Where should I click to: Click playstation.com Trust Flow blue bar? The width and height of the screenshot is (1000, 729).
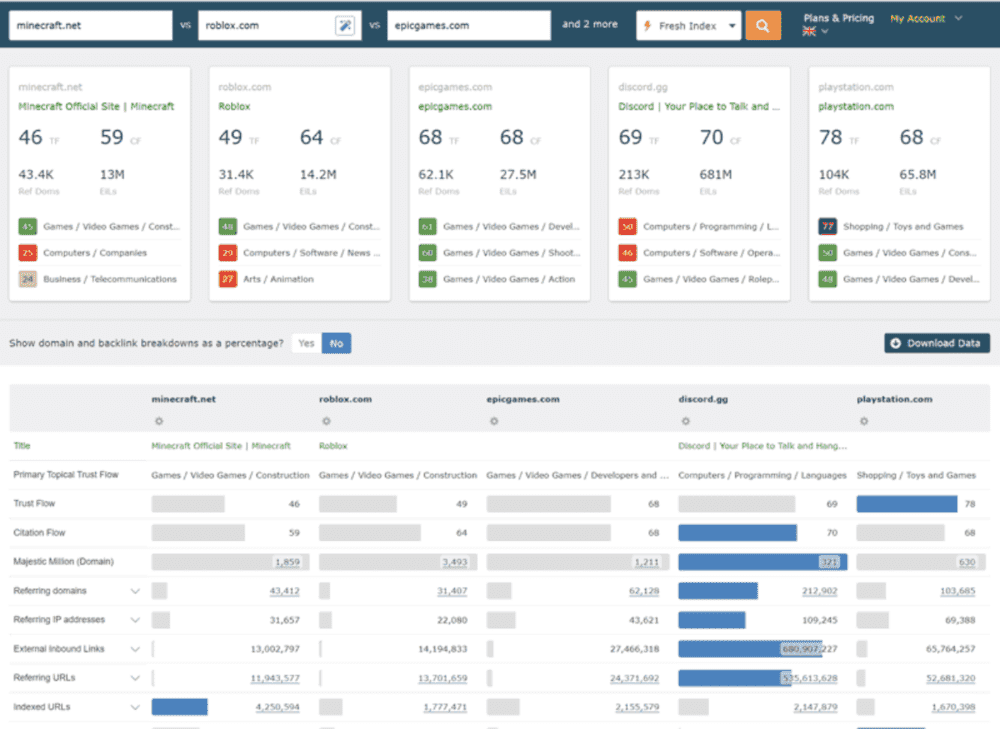coord(907,504)
